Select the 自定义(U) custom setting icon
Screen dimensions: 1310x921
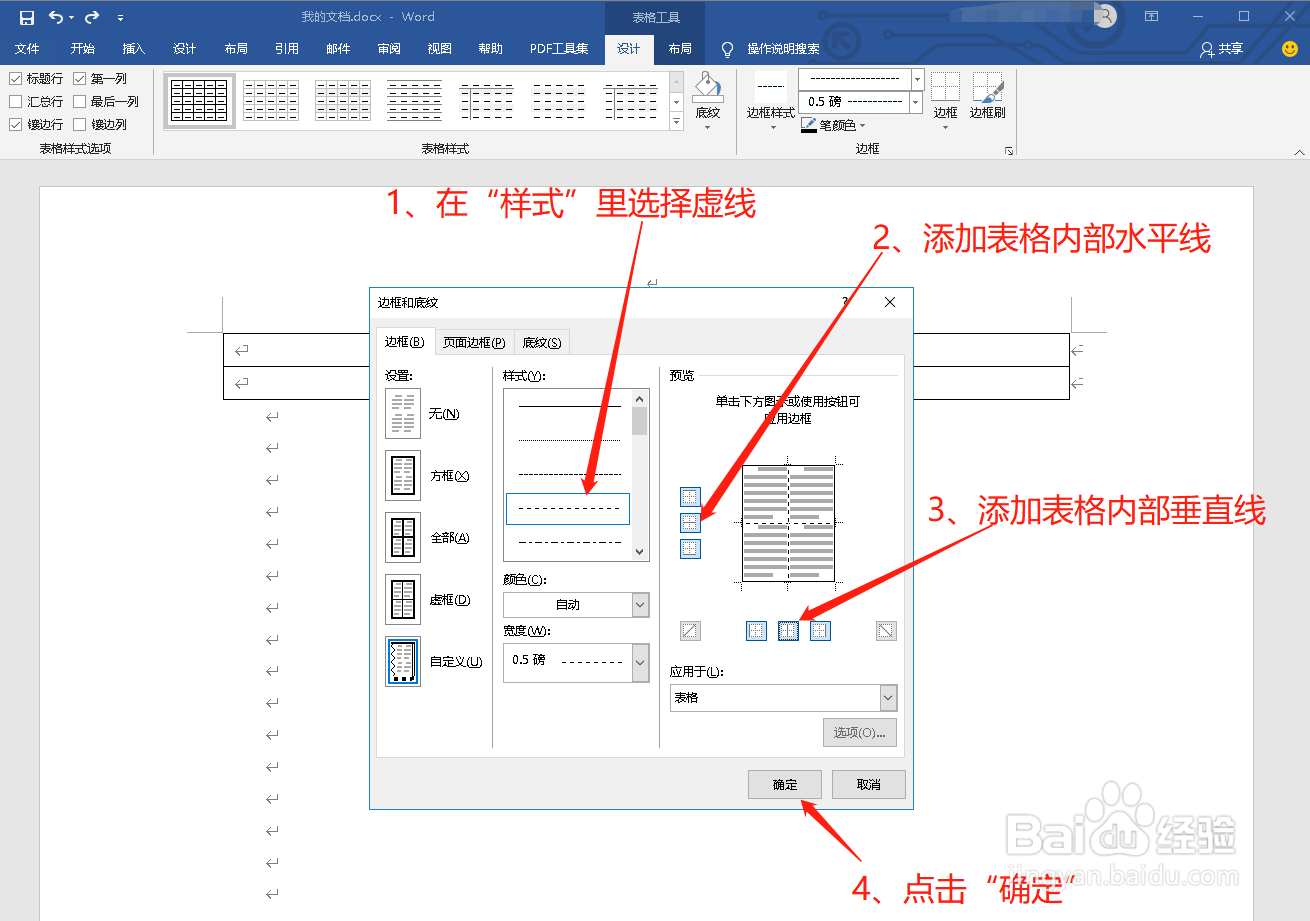403,662
